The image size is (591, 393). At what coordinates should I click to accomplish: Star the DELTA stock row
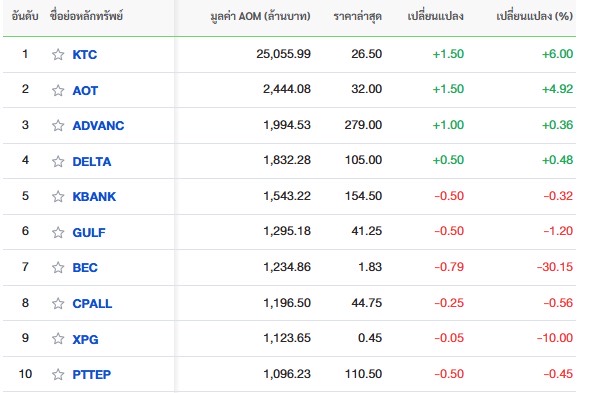(58, 161)
